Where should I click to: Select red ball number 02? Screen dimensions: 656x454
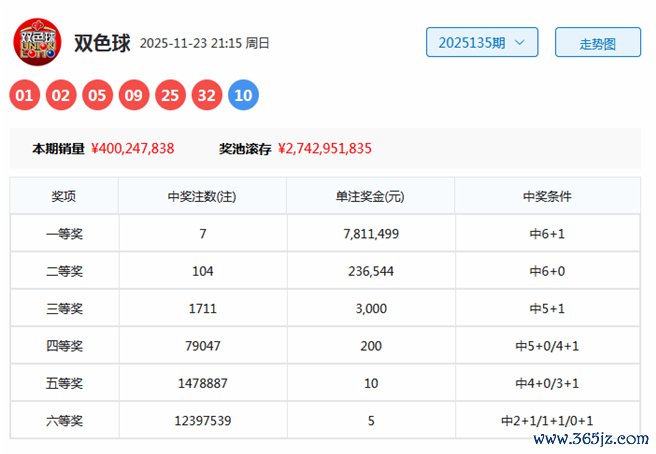pyautogui.click(x=62, y=96)
